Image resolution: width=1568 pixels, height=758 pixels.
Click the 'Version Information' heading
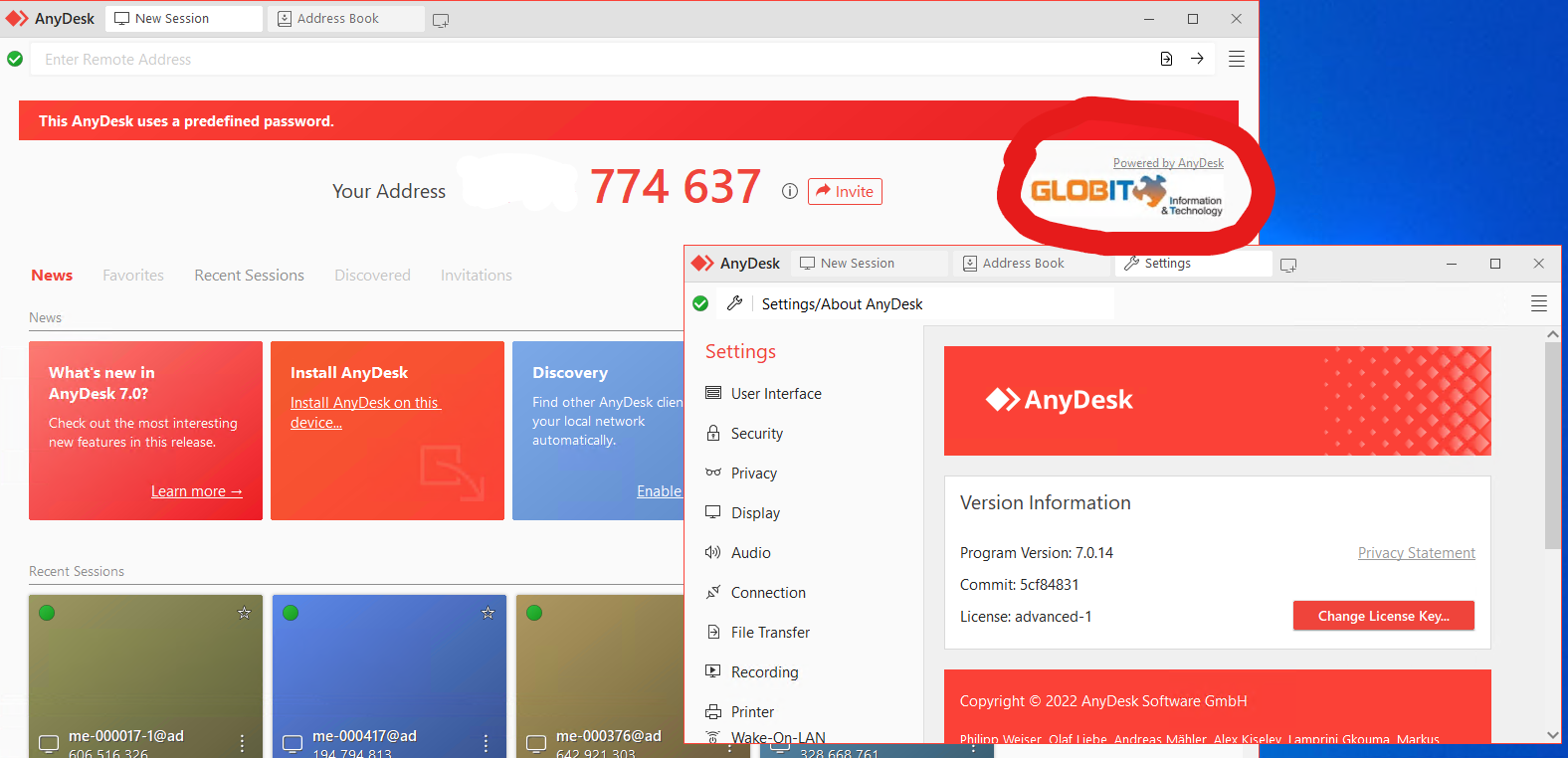coord(1046,503)
